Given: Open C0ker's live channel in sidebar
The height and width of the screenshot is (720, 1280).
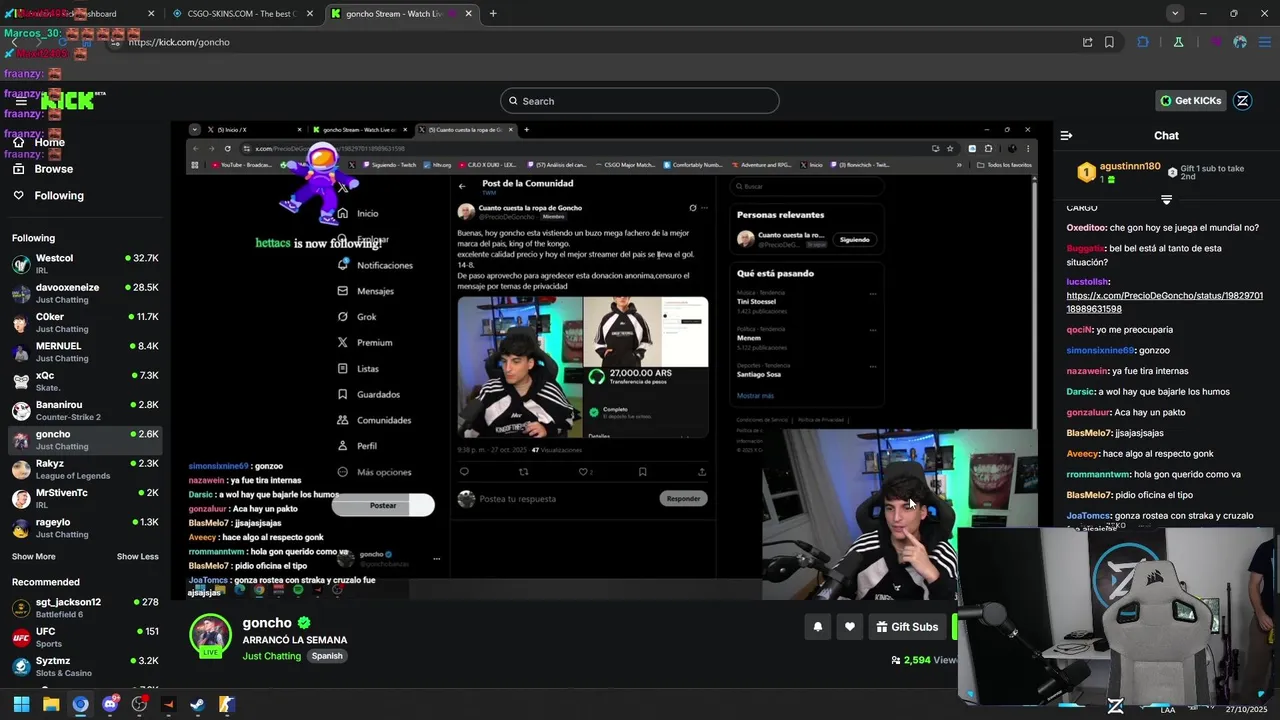Looking at the screenshot, I should tap(84, 322).
